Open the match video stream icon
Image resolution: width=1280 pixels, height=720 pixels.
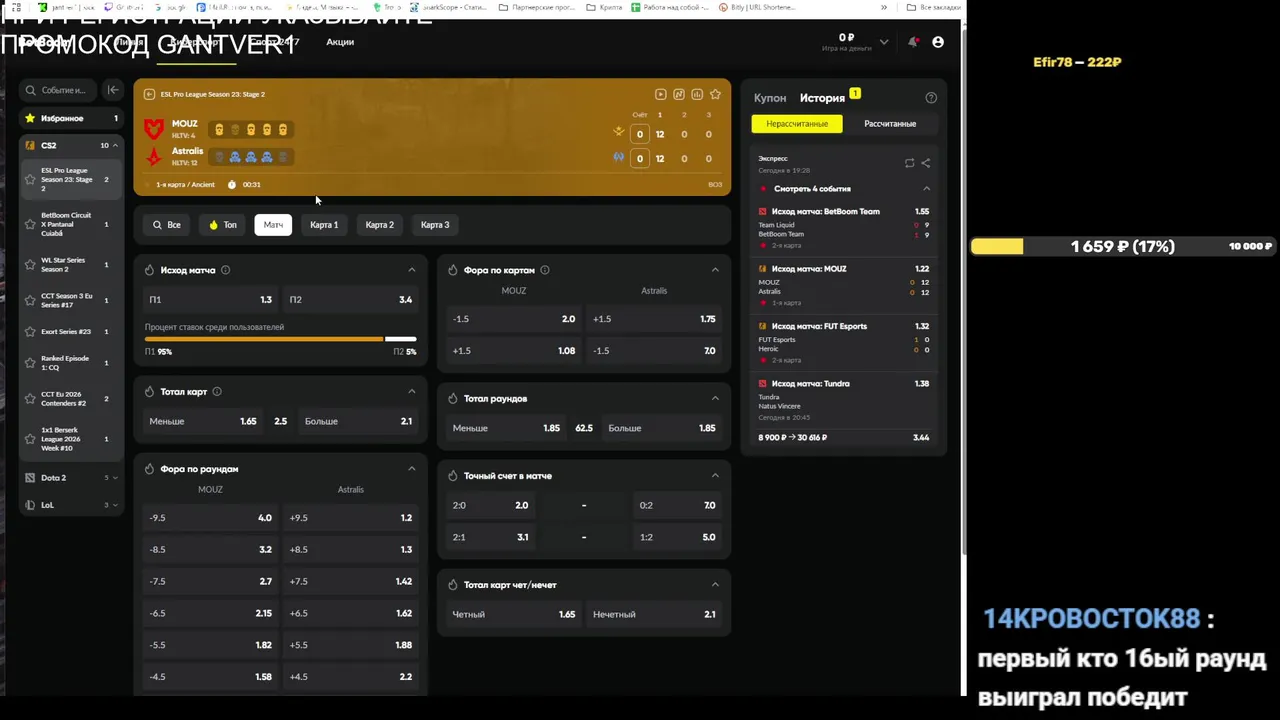point(661,94)
